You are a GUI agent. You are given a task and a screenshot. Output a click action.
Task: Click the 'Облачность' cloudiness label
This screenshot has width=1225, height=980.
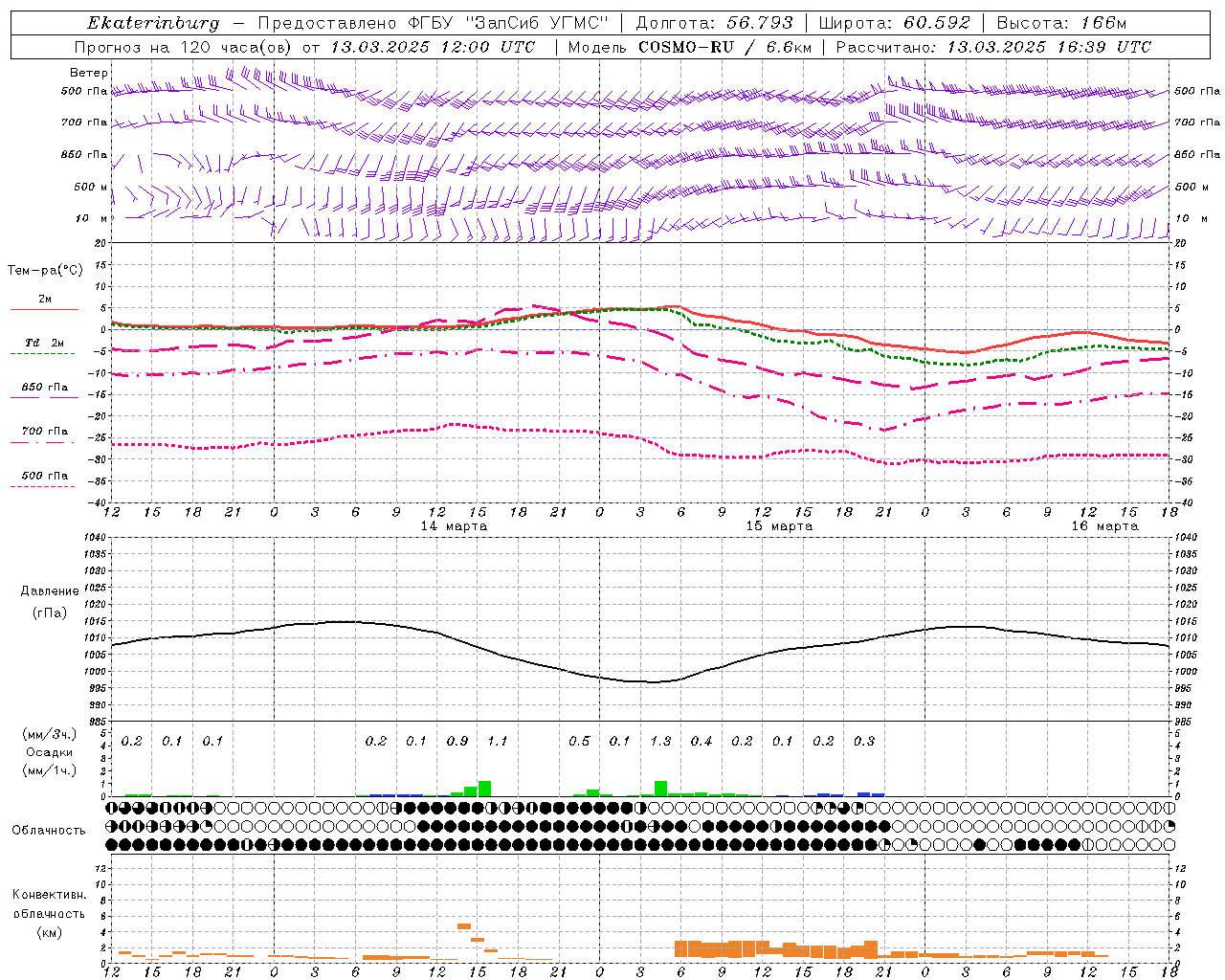(x=49, y=830)
